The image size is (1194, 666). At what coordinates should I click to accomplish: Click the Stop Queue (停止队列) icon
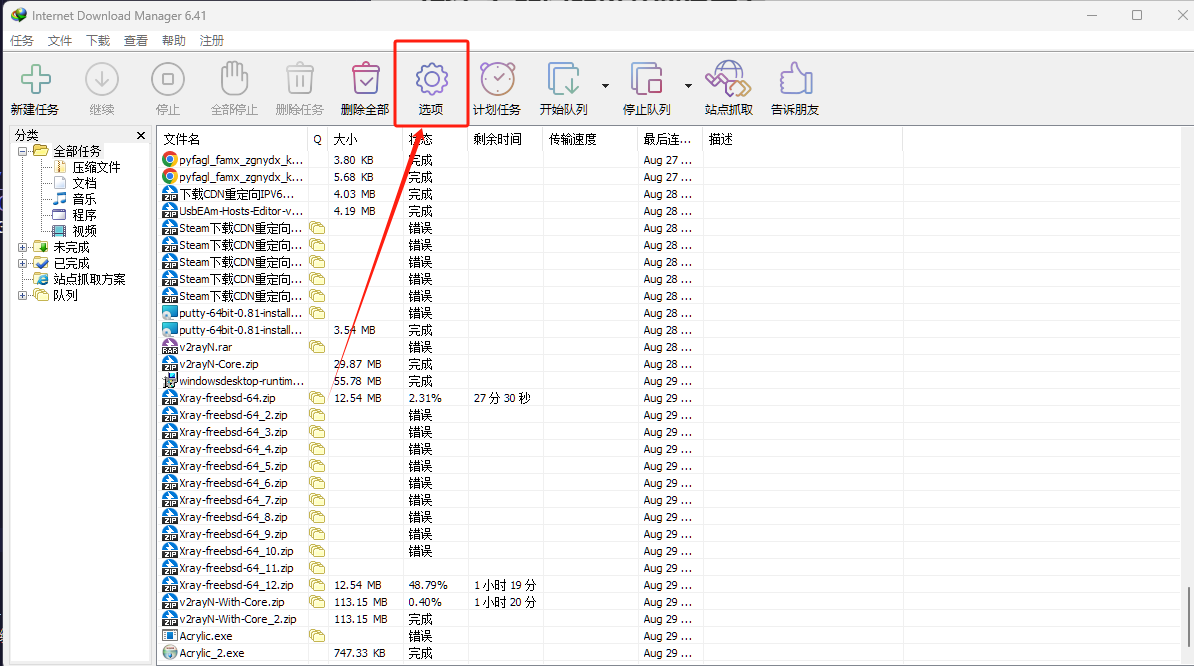[646, 79]
